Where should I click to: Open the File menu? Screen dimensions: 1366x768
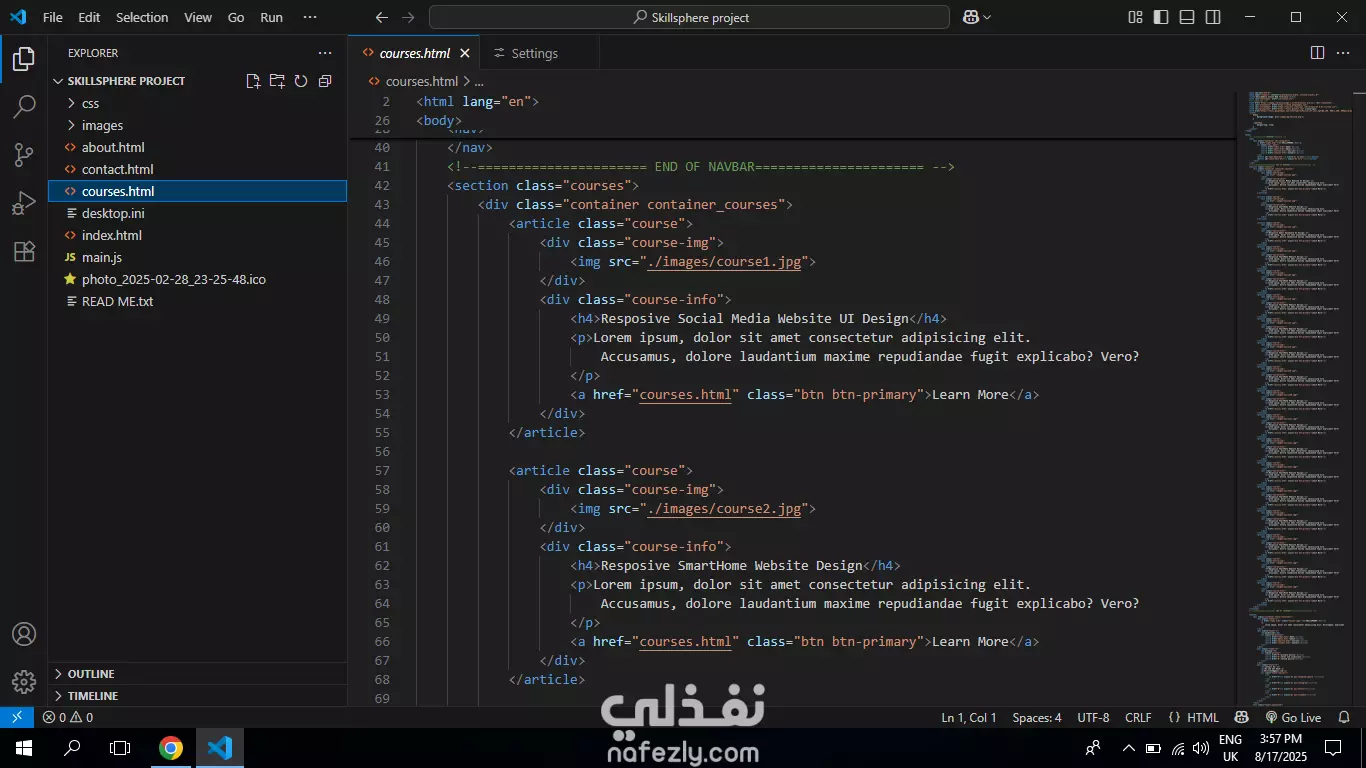coord(52,17)
